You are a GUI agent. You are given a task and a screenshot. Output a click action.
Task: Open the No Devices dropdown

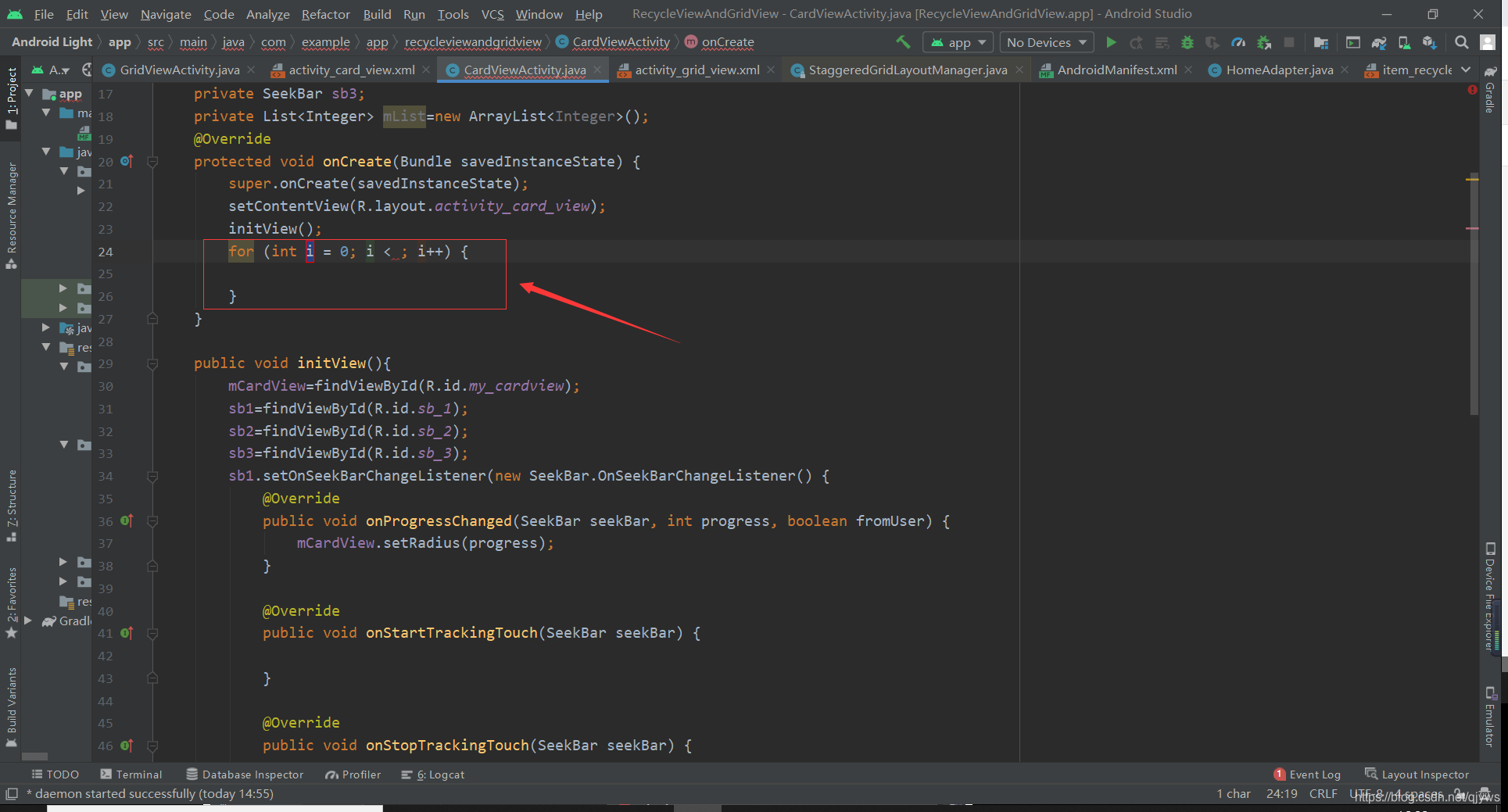pos(1047,42)
